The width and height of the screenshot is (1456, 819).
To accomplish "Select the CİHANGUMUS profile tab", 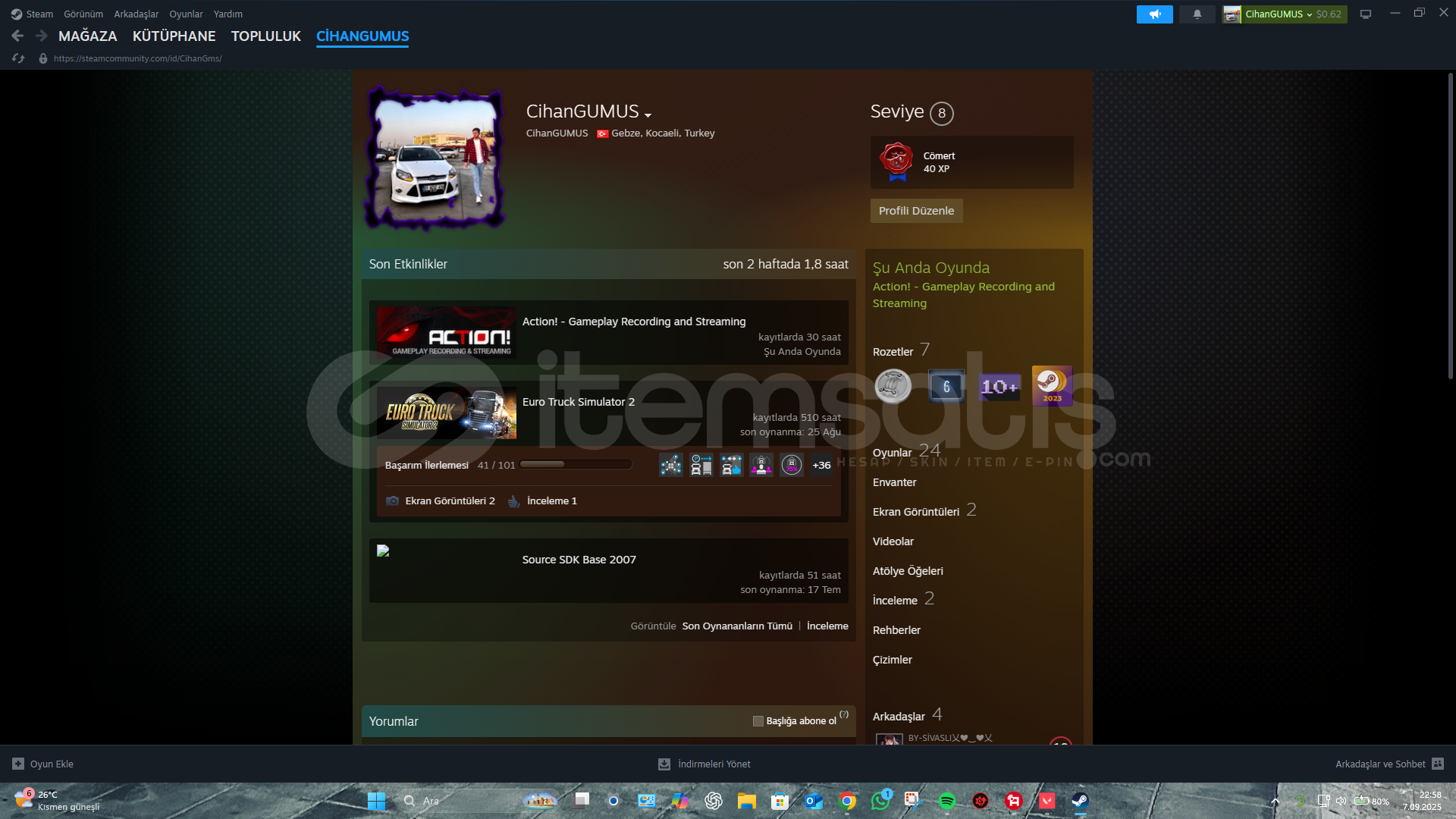I will click(x=362, y=36).
